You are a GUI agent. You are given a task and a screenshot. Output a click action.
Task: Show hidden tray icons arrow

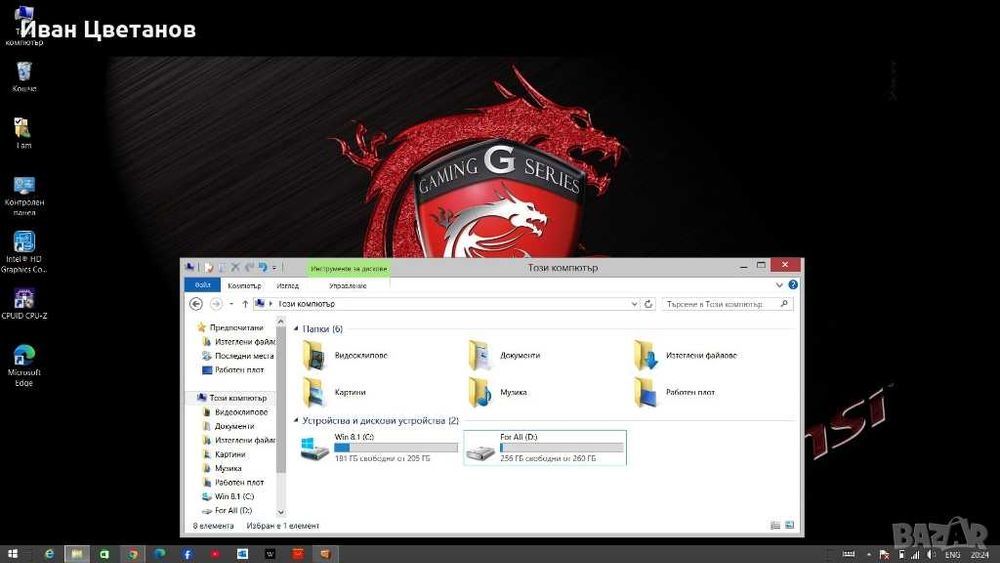(869, 555)
